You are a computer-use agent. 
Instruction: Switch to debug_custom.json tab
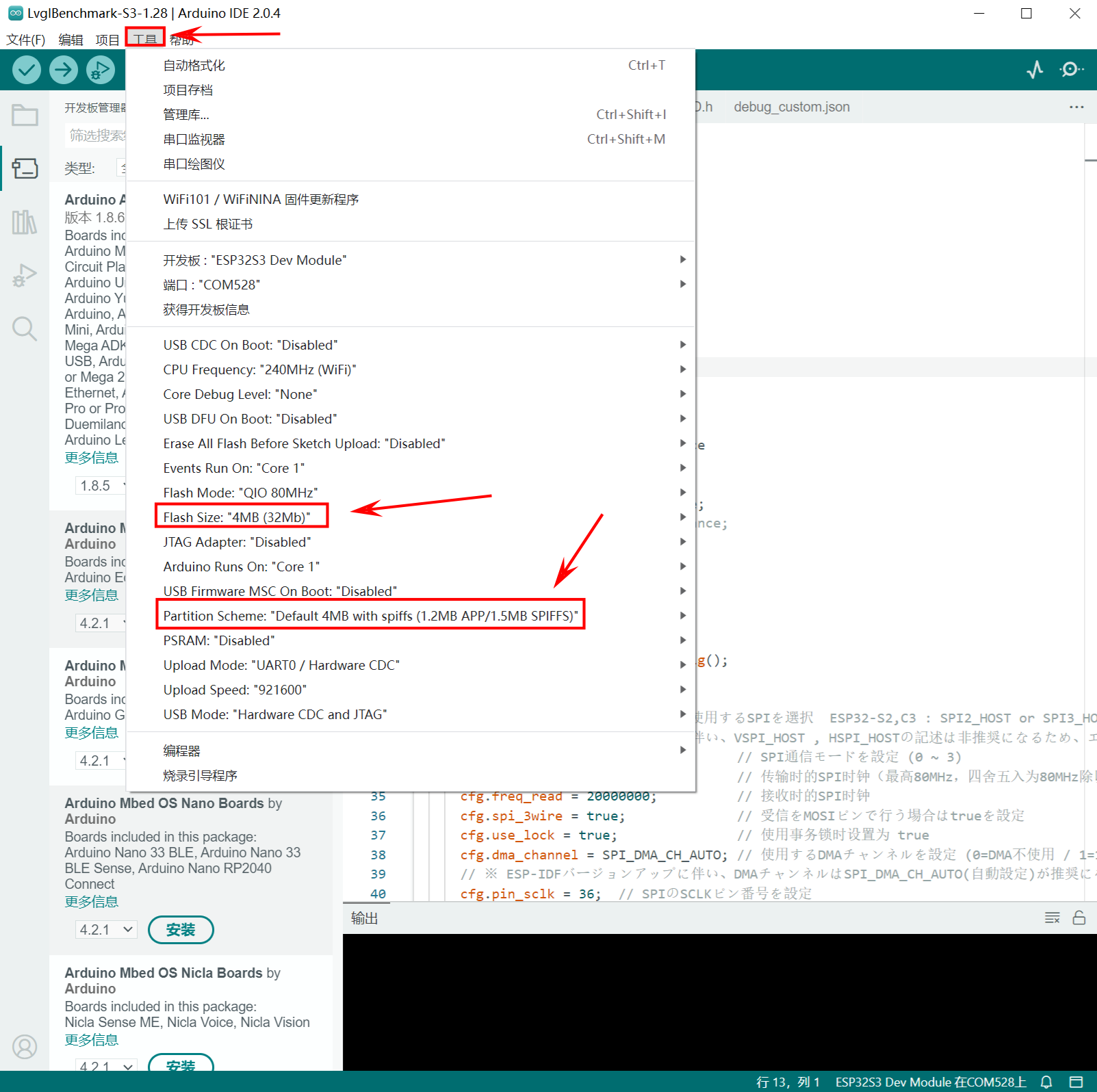792,107
